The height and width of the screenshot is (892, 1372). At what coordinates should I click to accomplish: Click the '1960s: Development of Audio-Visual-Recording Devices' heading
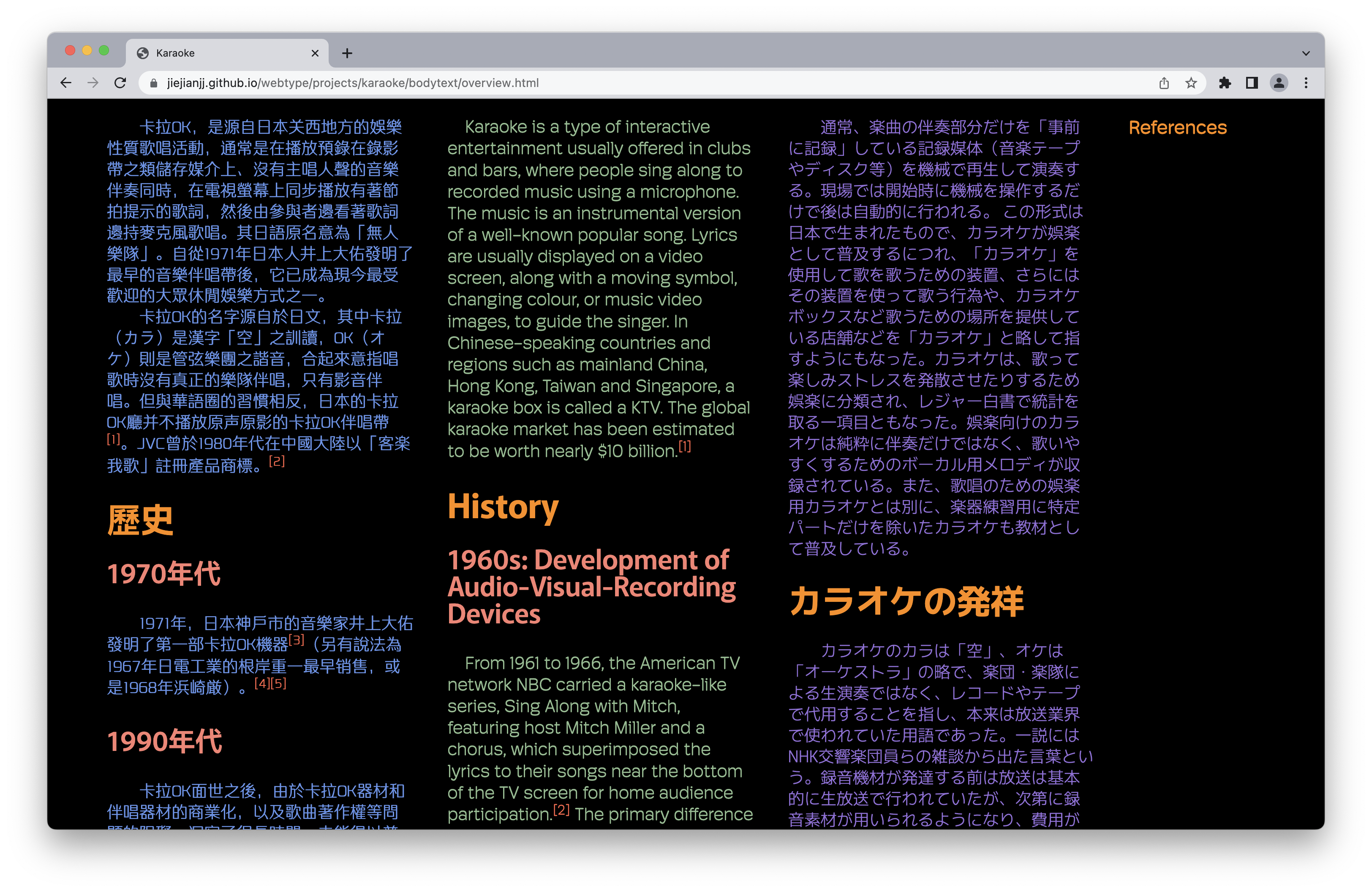[x=591, y=587]
